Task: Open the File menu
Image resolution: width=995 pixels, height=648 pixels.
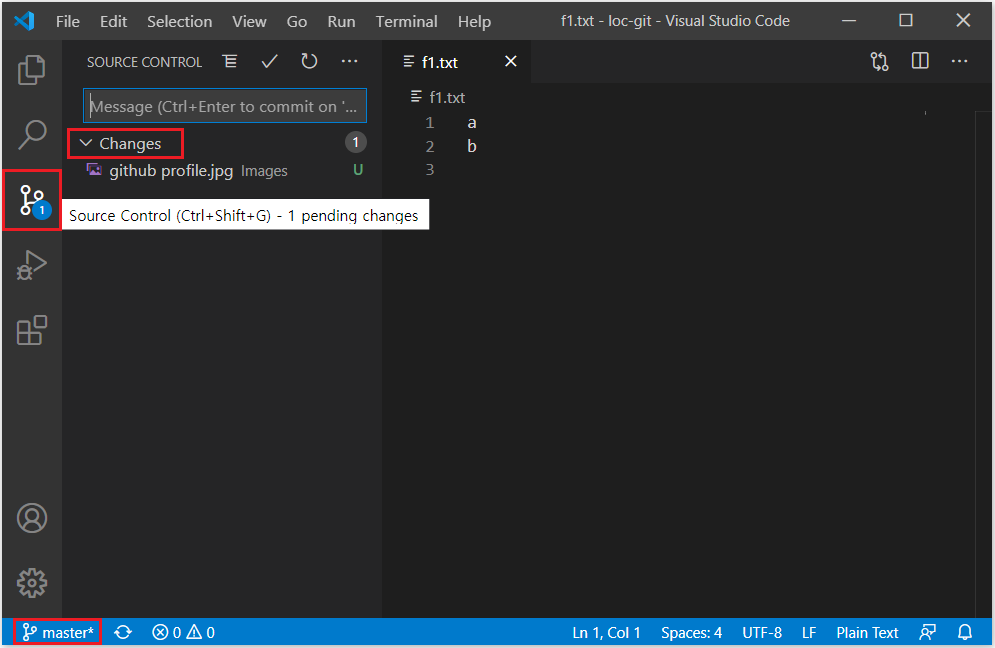Action: 67,21
